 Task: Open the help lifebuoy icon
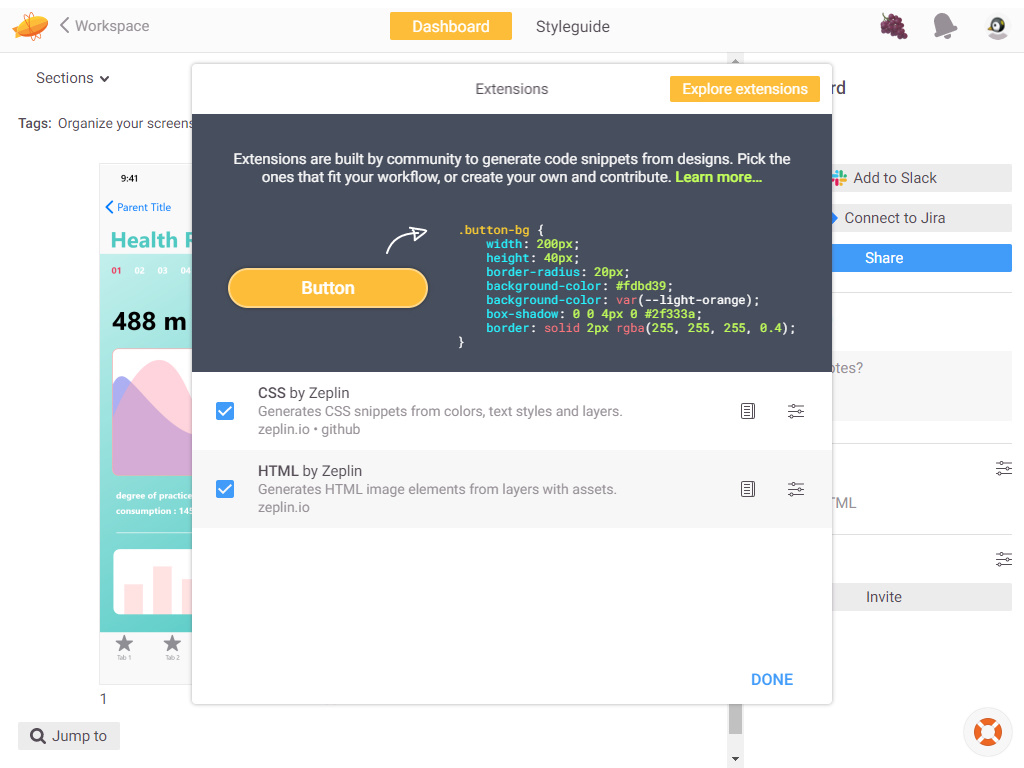[987, 731]
